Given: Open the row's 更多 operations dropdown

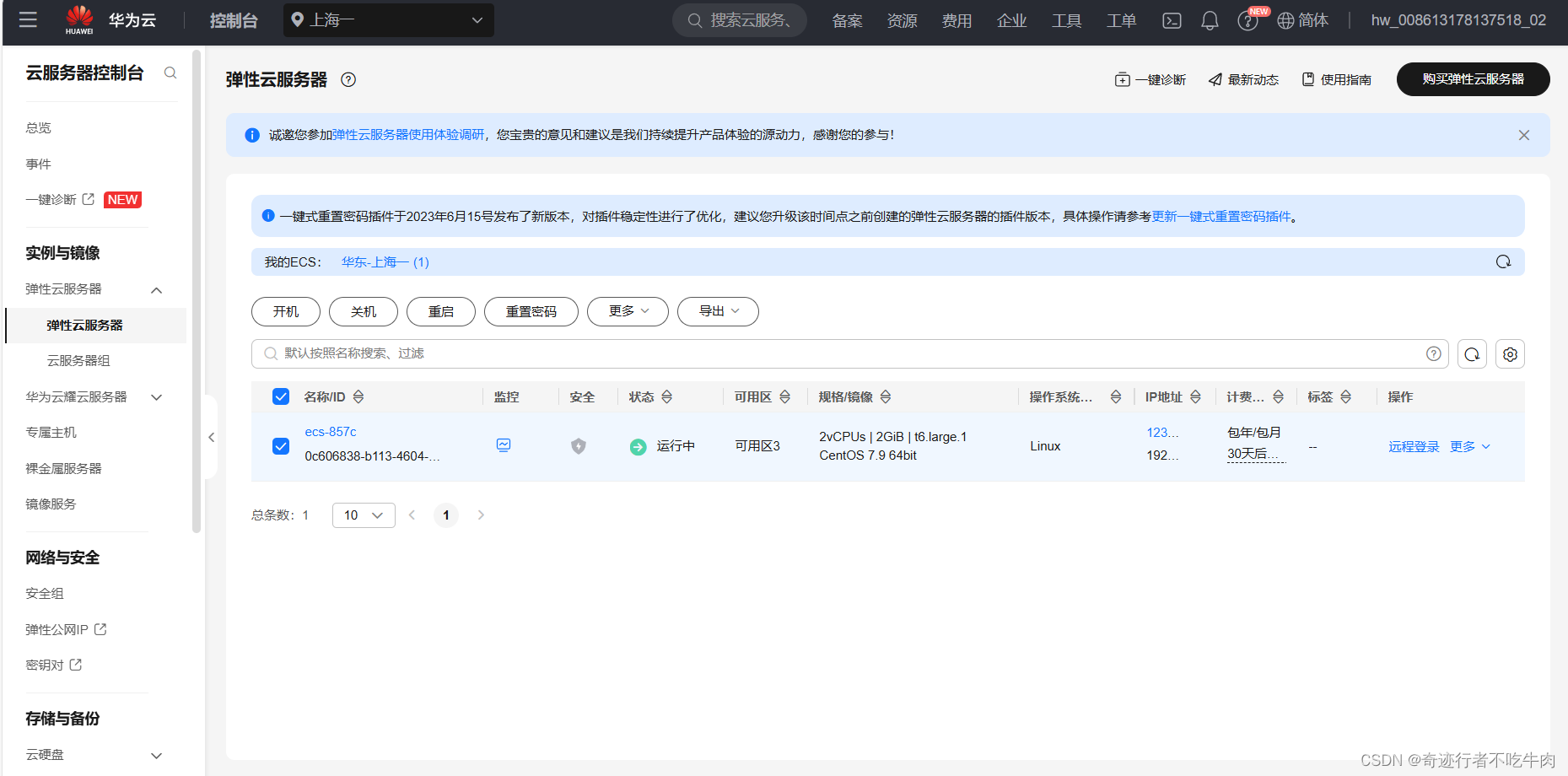Looking at the screenshot, I should pyautogui.click(x=1470, y=446).
